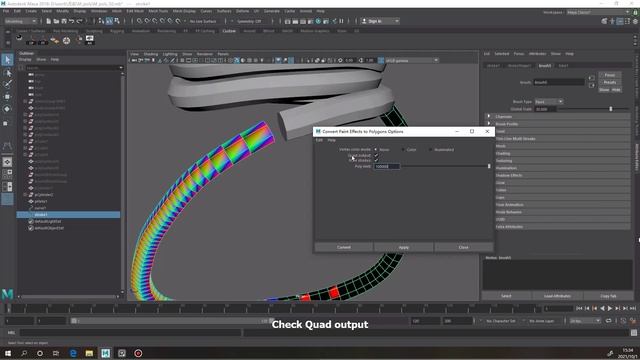Open the Modeling menu set dropdown

[x=20, y=21]
